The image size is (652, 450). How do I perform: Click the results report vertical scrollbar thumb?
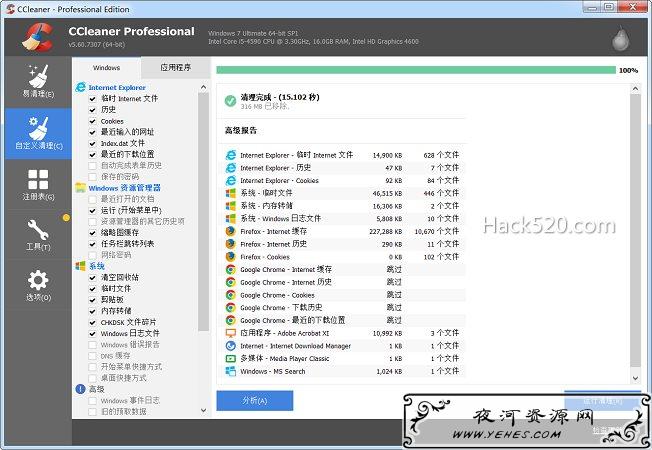pos(635,231)
